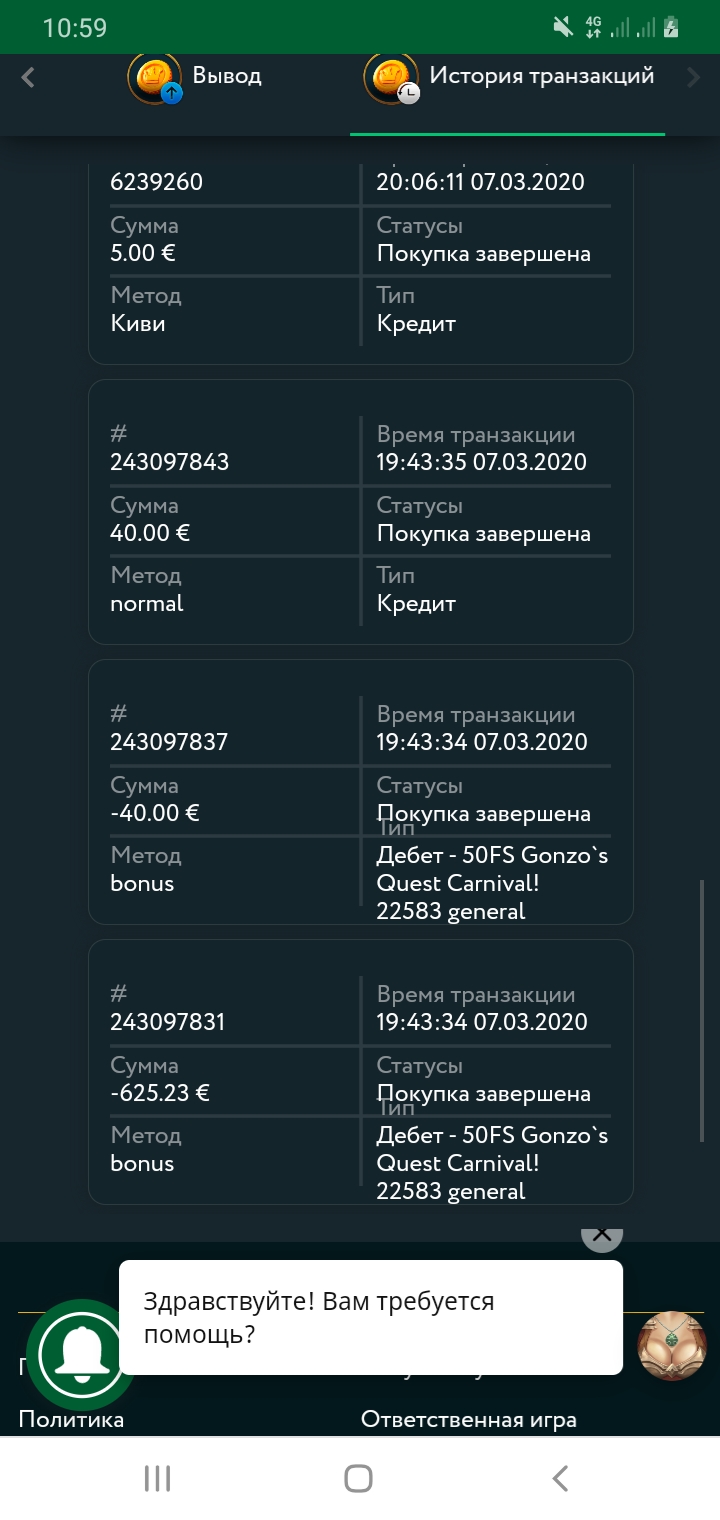The width and height of the screenshot is (720, 1520).
Task: Select the История транзакций tab
Action: (541, 76)
